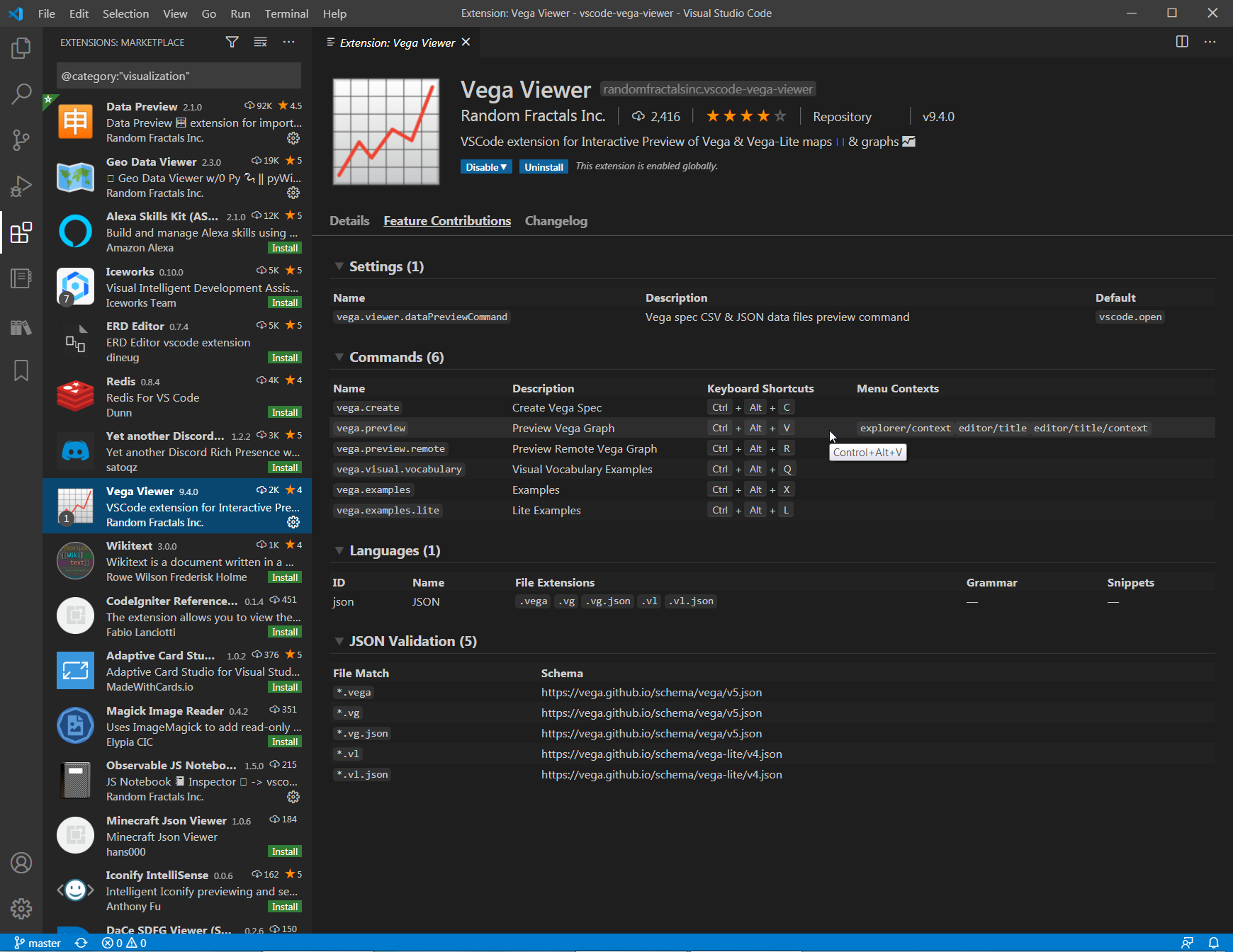Image resolution: width=1233 pixels, height=952 pixels.
Task: Open manage gear for Observable JS Notebook
Action: click(293, 797)
